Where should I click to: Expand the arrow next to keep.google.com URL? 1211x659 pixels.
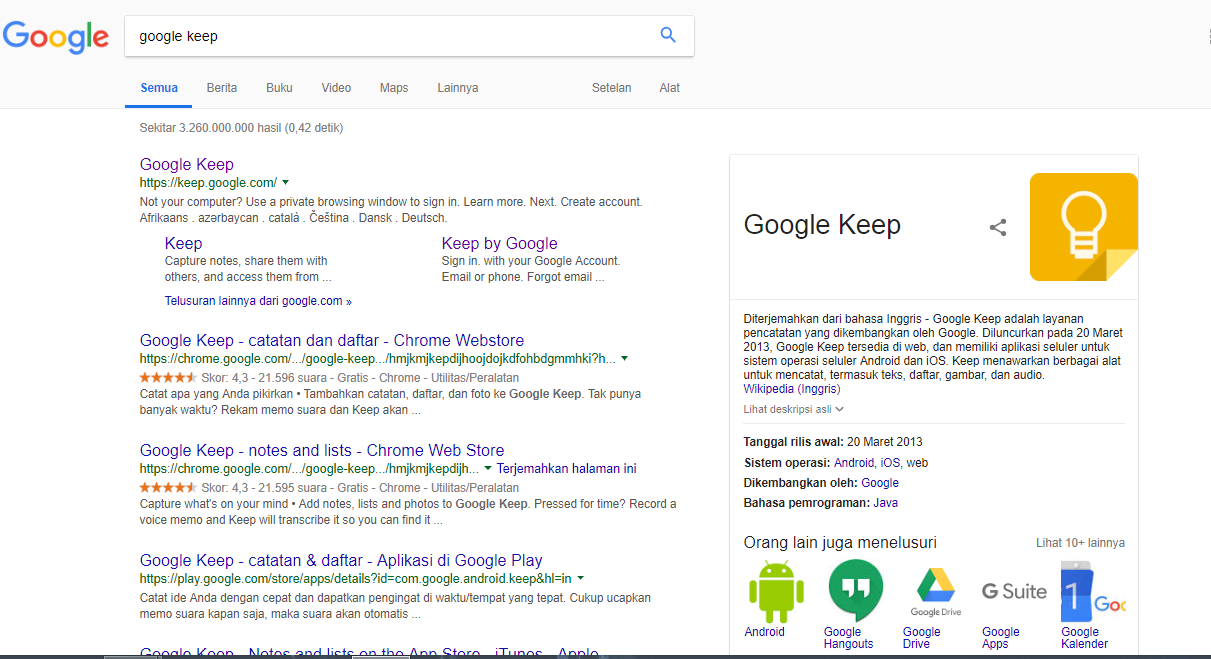[286, 182]
